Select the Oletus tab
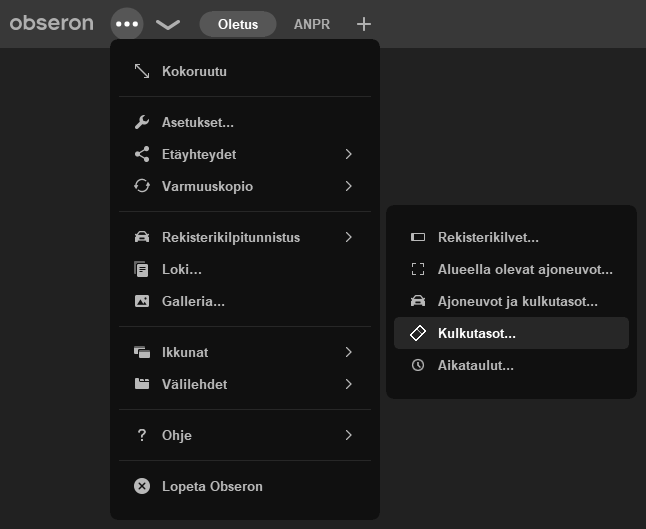646x529 pixels. pyautogui.click(x=238, y=24)
